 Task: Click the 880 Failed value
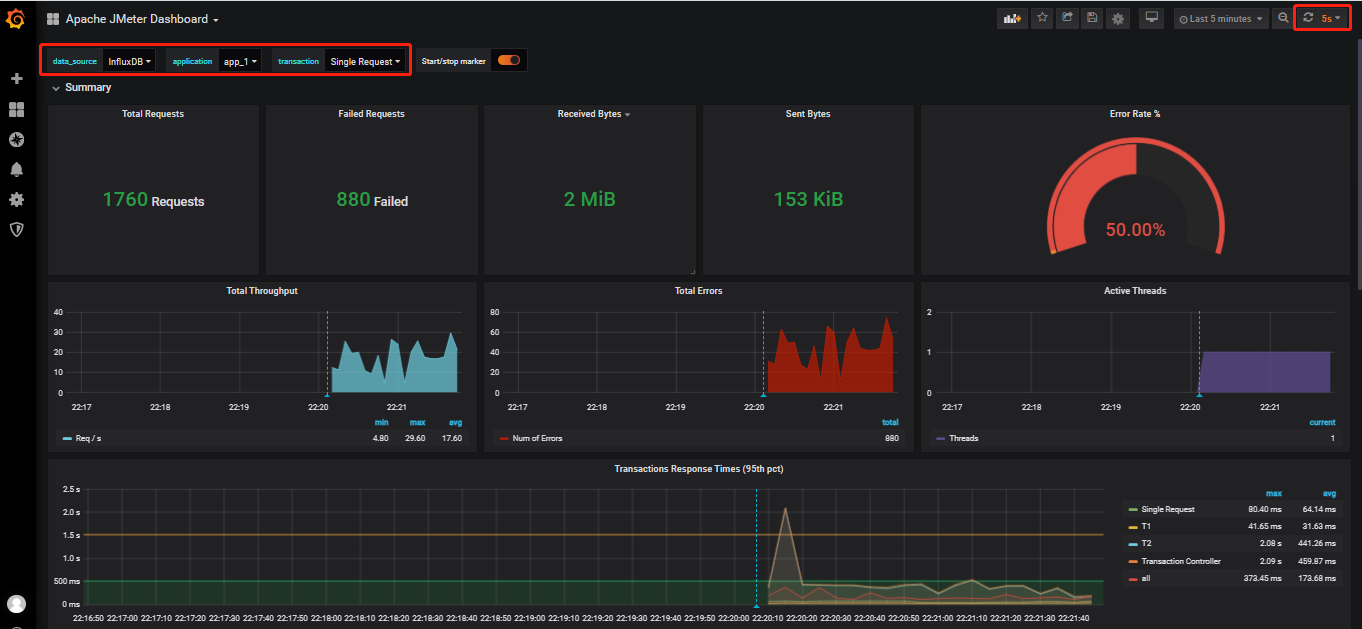click(371, 200)
